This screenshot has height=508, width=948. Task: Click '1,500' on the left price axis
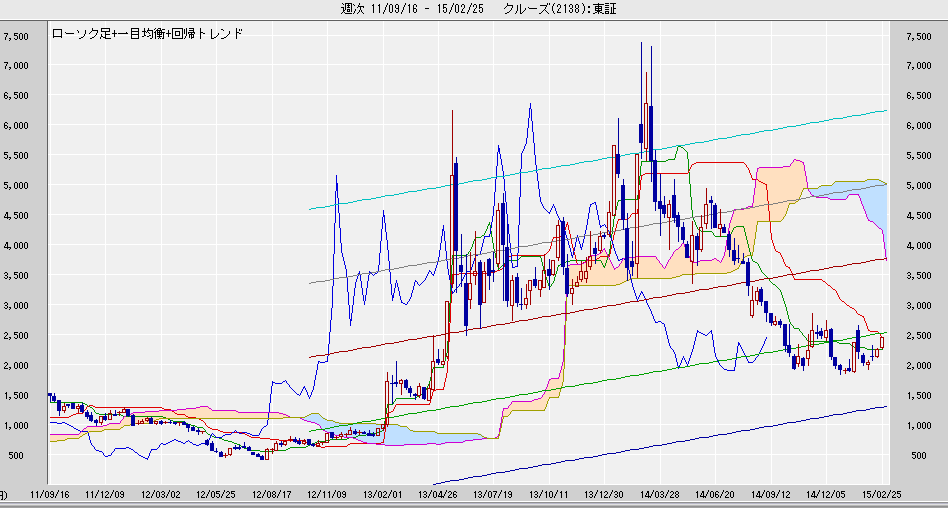coord(16,396)
